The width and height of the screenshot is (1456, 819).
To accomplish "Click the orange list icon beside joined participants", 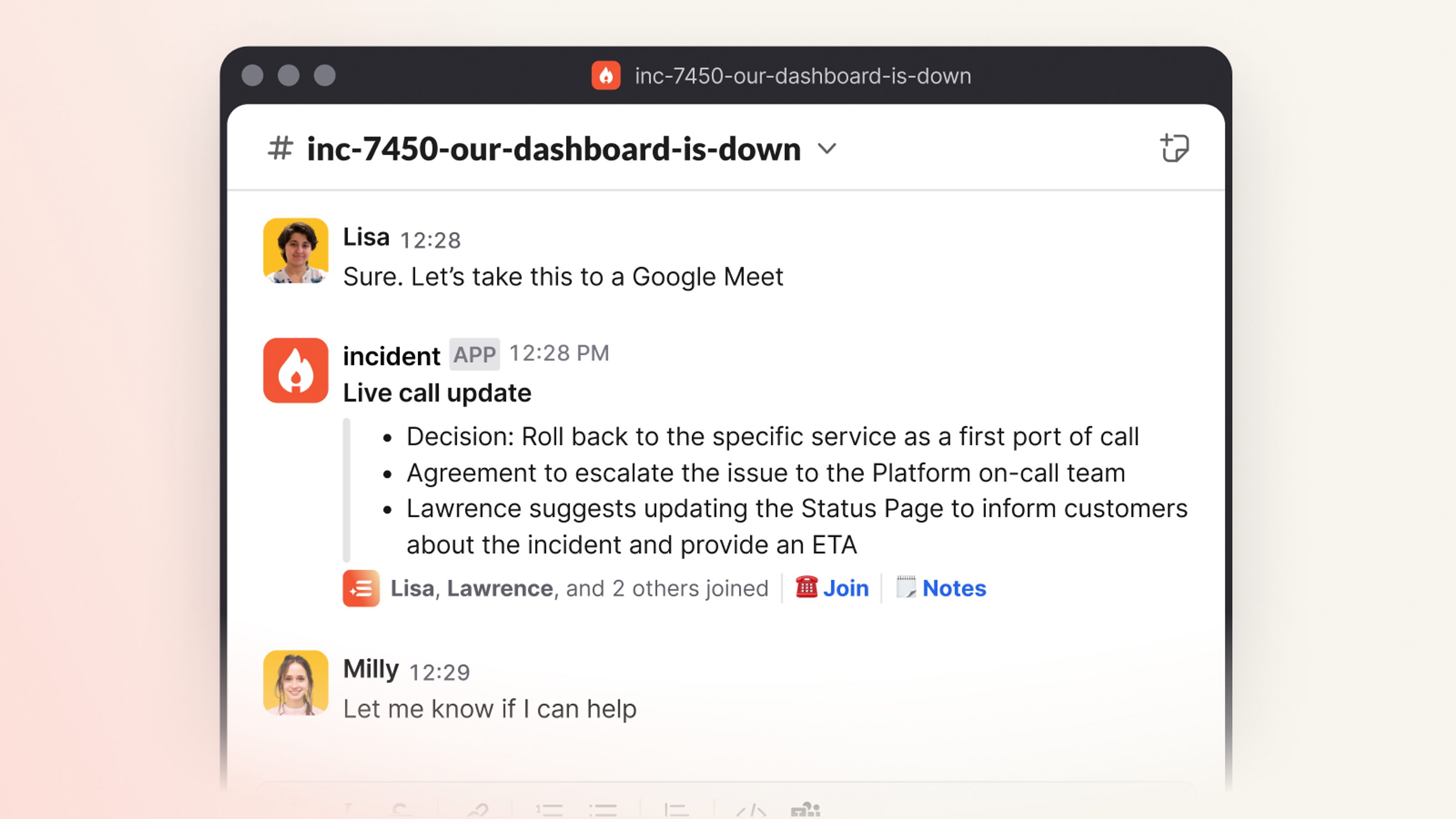I will coord(361,588).
